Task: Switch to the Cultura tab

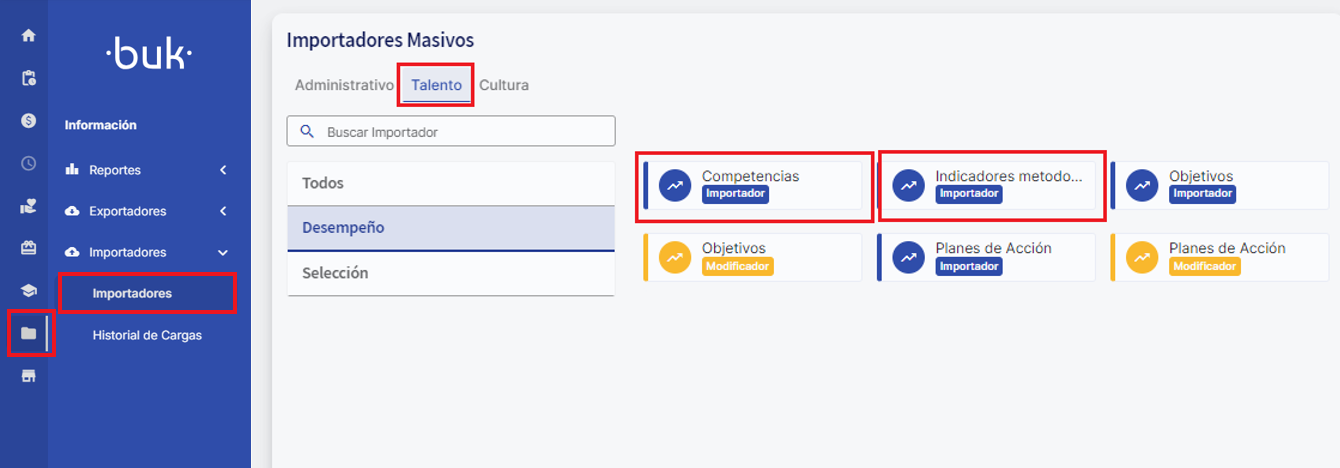Action: 504,85
